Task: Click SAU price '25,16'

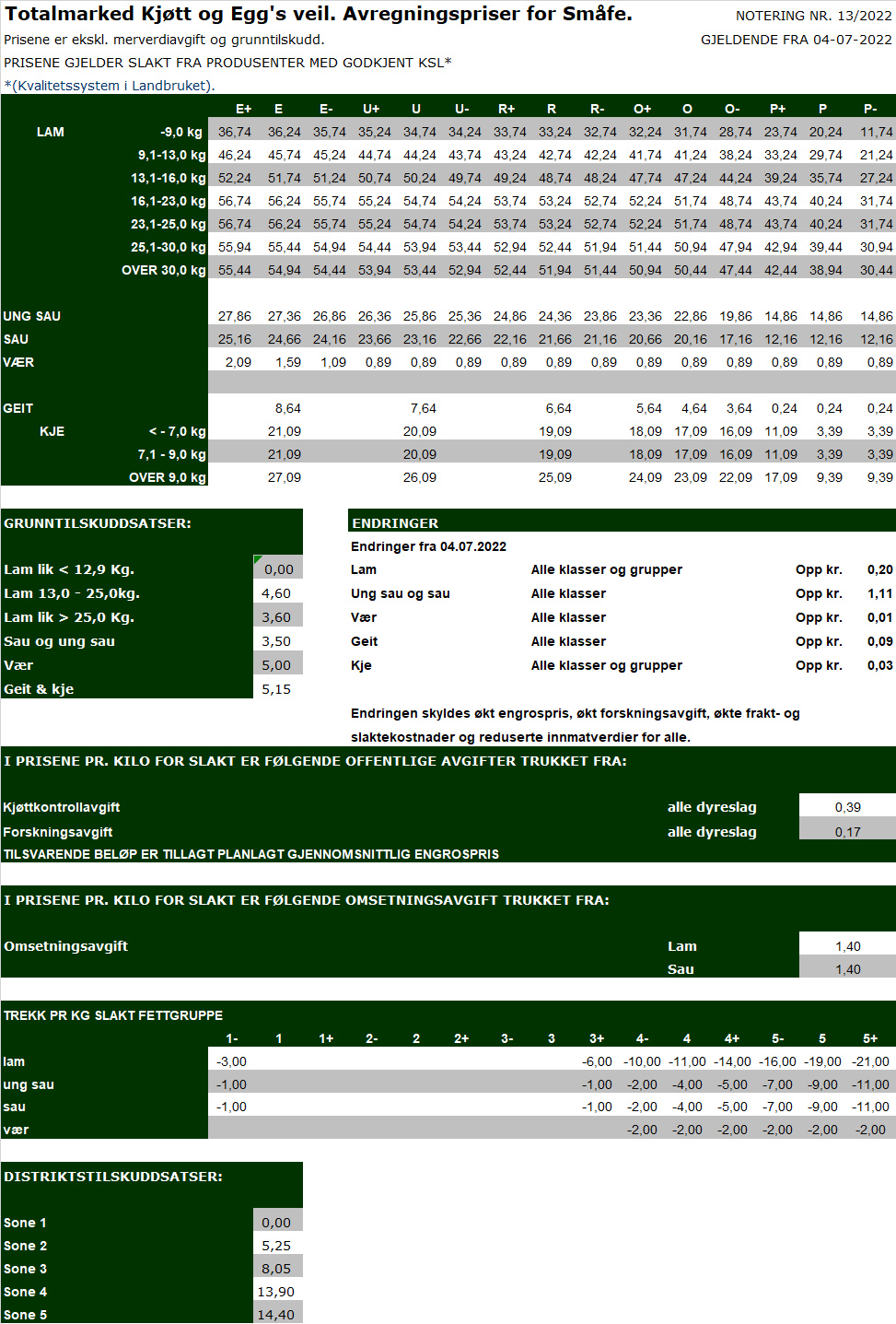Action: point(235,339)
